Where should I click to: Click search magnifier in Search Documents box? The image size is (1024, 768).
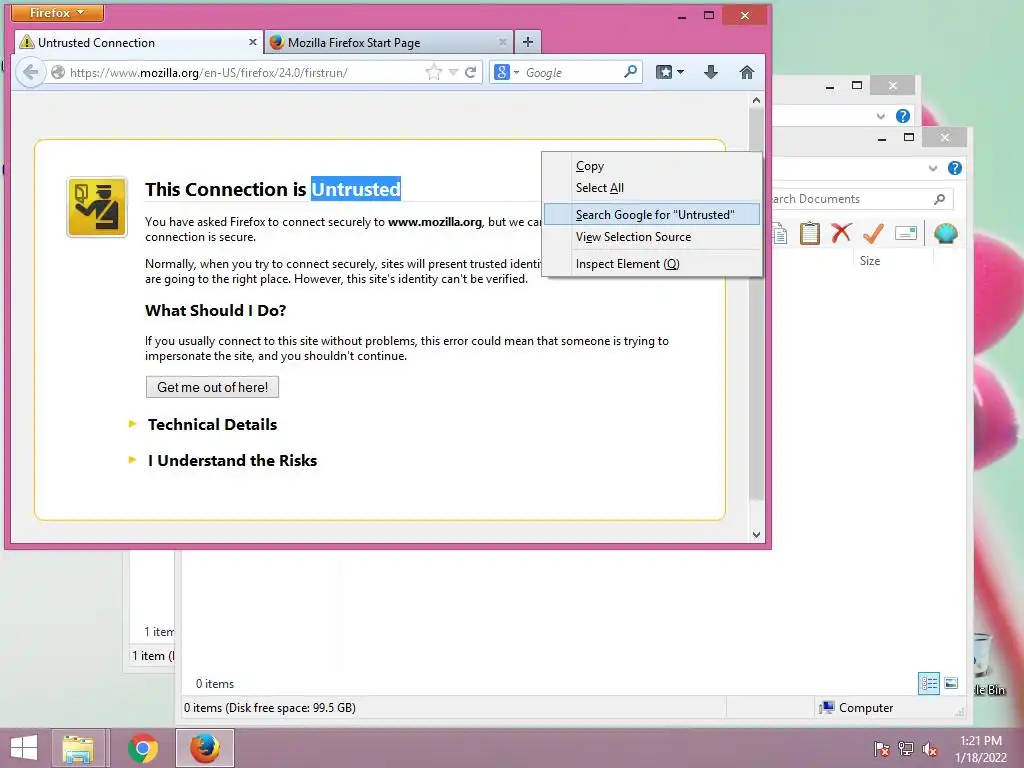939,199
